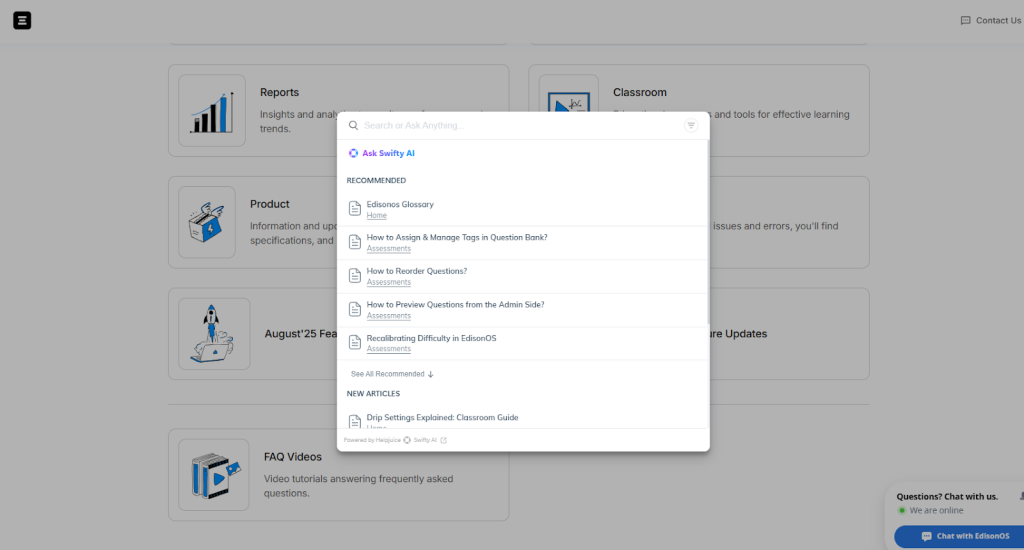Click the FAQ Videos film icon
1024x550 pixels.
click(x=216, y=476)
